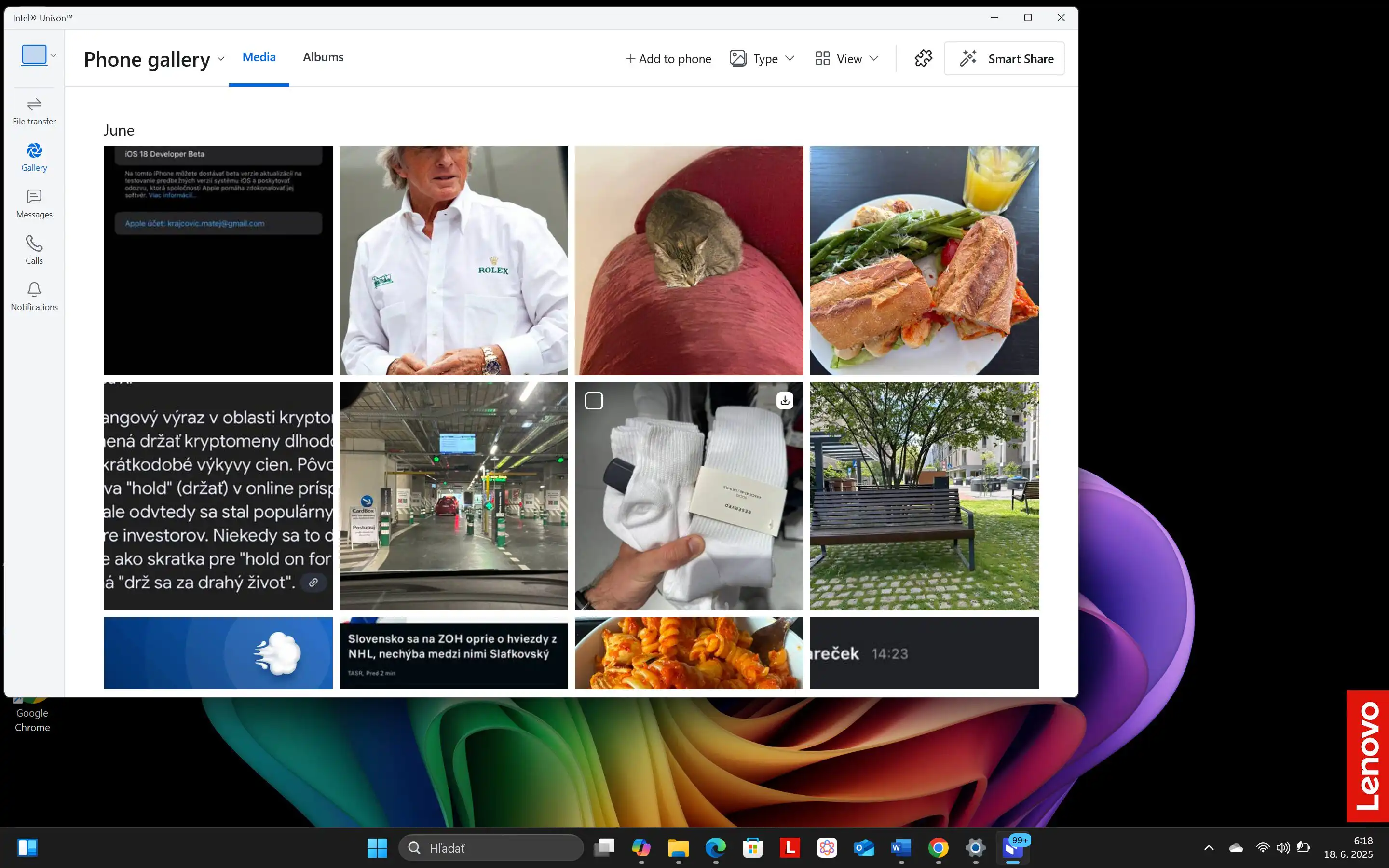Viewport: 1389px width, 868px height.
Task: Open the Copilot taskbar icon
Action: point(641,847)
